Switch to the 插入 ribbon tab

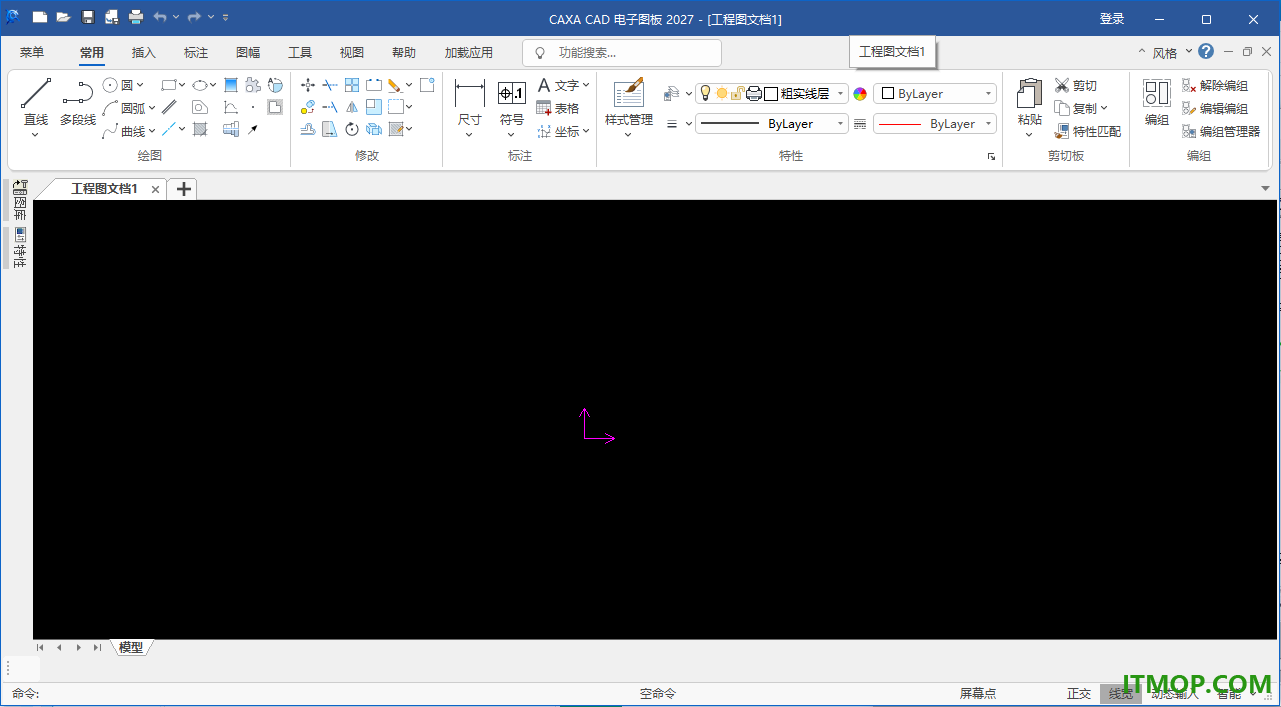pyautogui.click(x=144, y=52)
